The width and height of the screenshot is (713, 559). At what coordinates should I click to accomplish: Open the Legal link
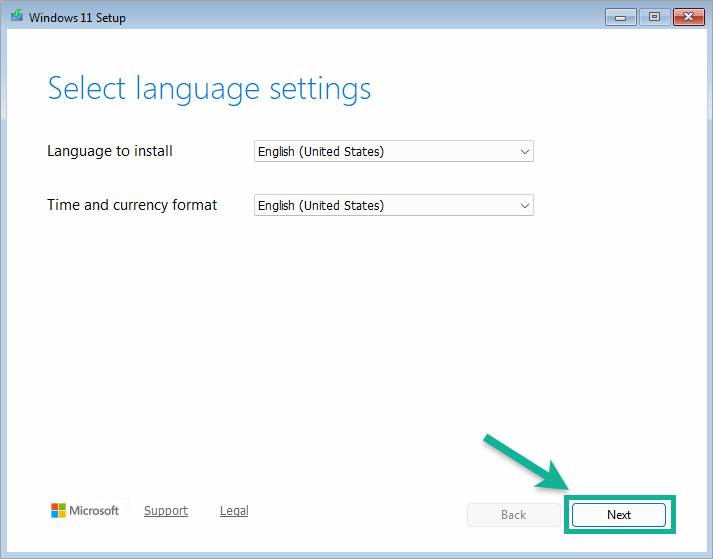coord(234,511)
